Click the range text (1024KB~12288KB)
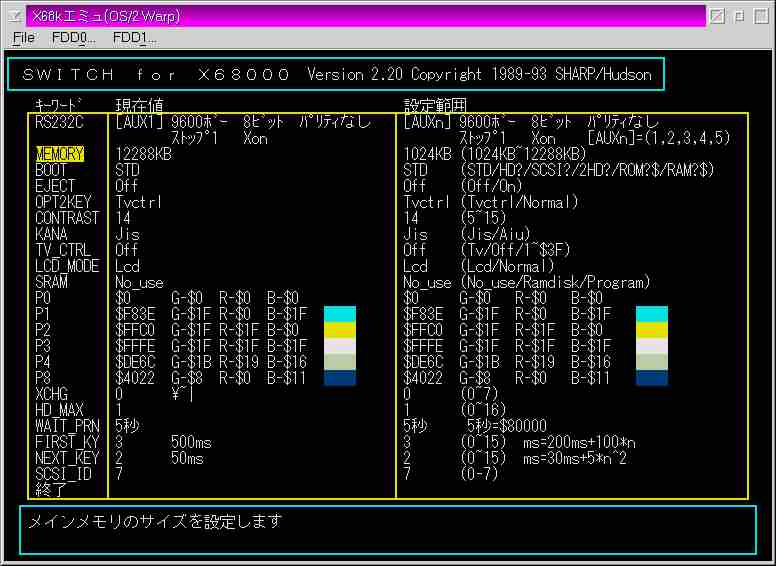Screen dimensions: 776x566 tap(524, 154)
